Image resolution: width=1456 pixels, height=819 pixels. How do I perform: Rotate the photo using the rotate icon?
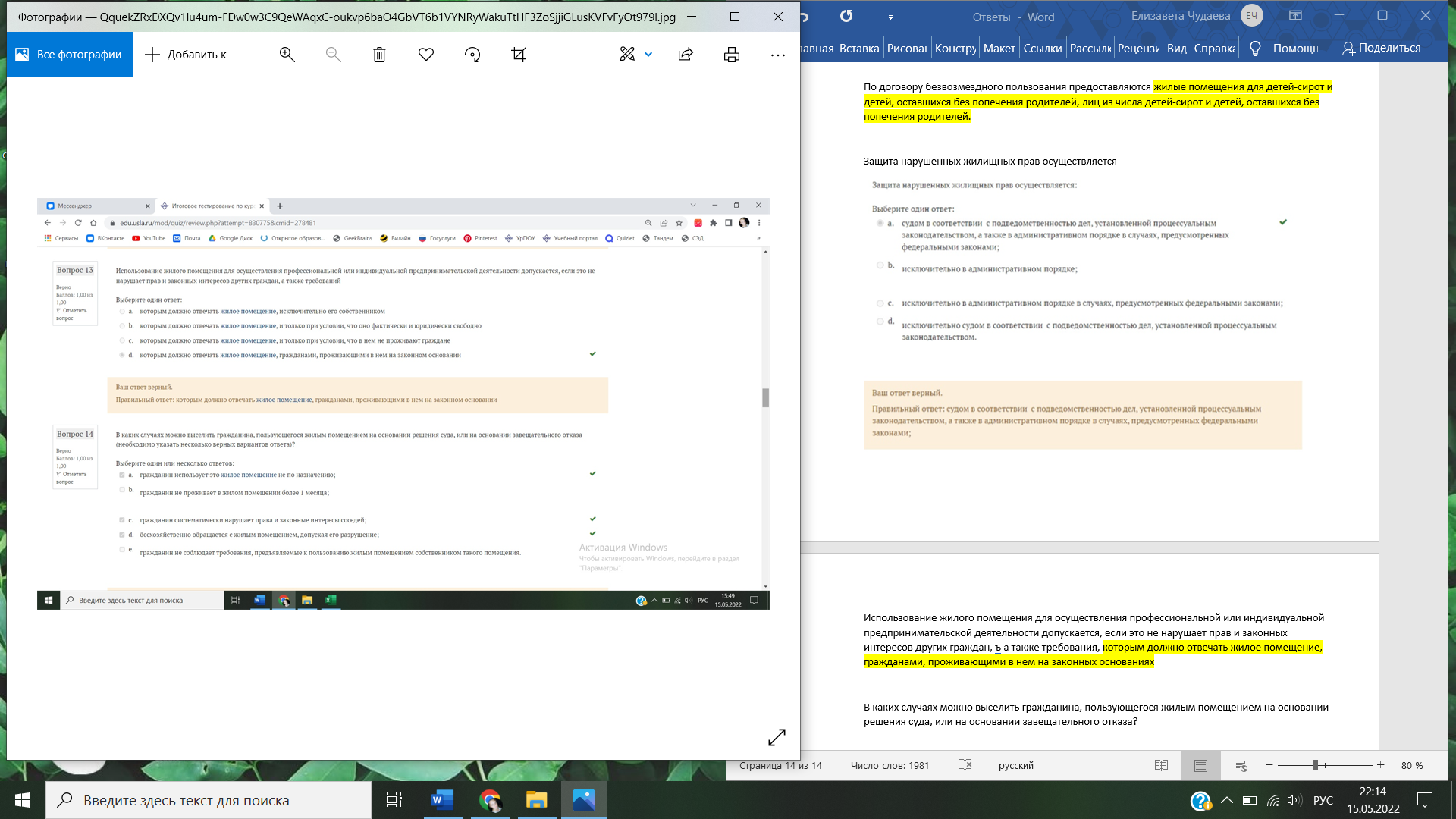click(x=472, y=55)
